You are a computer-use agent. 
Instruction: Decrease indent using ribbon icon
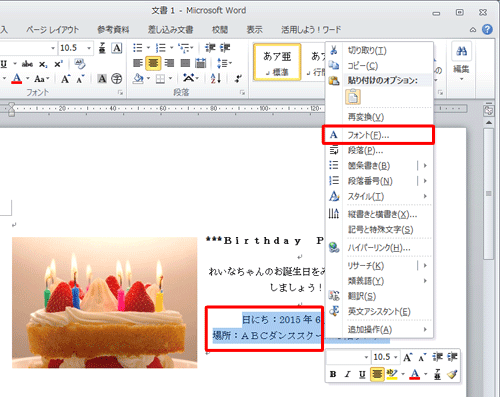pyautogui.click(x=210, y=48)
